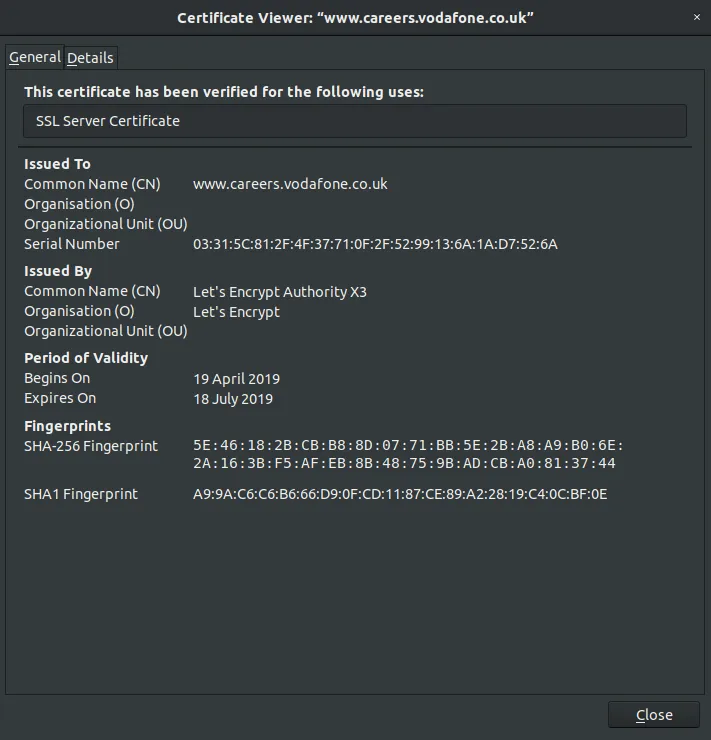Viewport: 711px width, 740px height.
Task: Click the www.careers.vodafone.co.uk common name value
Action: pyautogui.click(x=290, y=184)
